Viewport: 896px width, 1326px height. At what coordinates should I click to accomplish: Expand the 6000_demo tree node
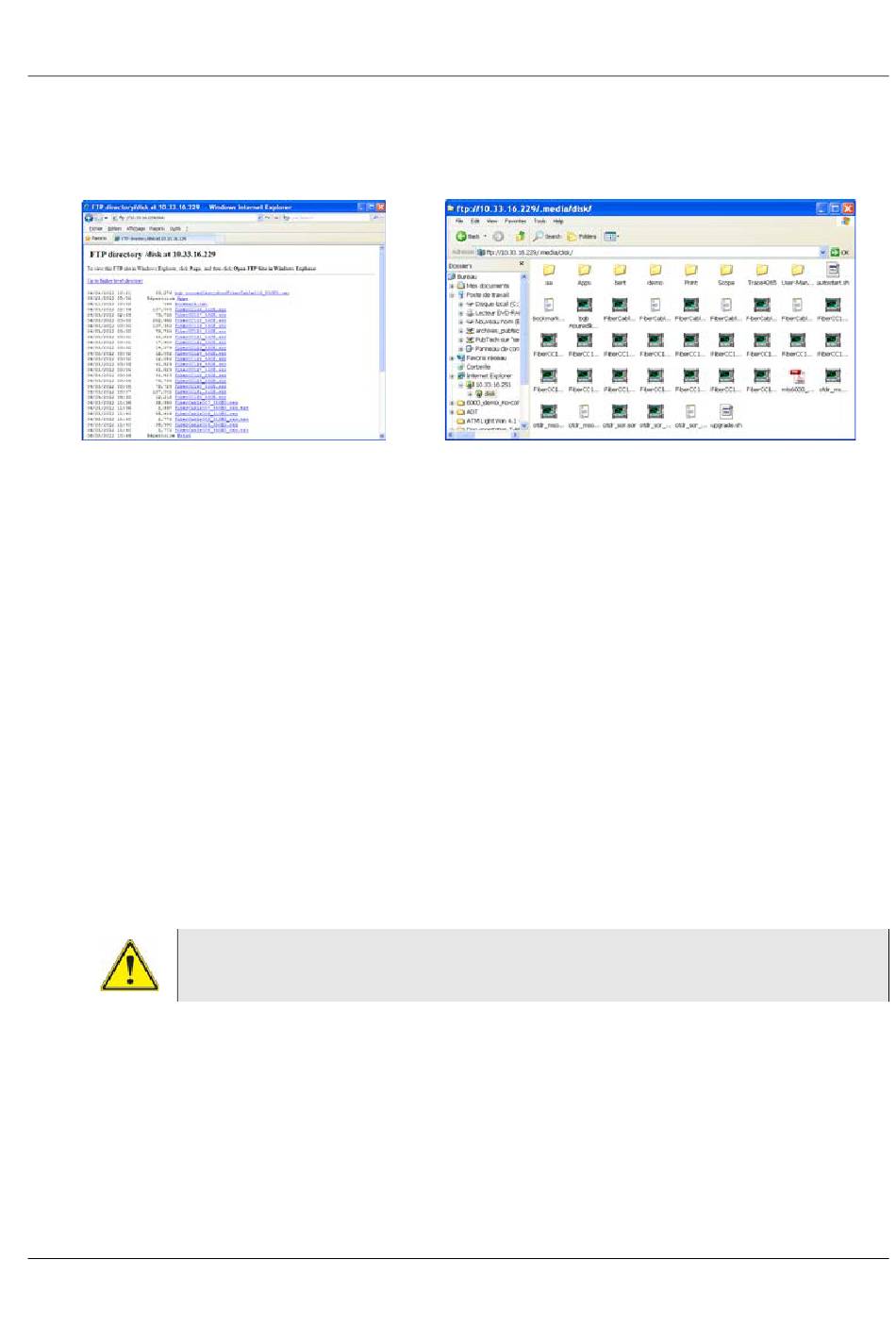(x=452, y=403)
